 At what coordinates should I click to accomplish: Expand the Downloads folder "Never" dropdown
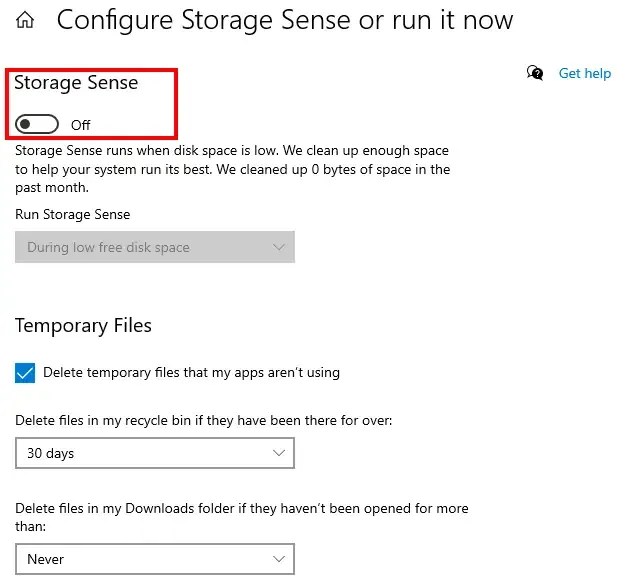click(x=154, y=559)
